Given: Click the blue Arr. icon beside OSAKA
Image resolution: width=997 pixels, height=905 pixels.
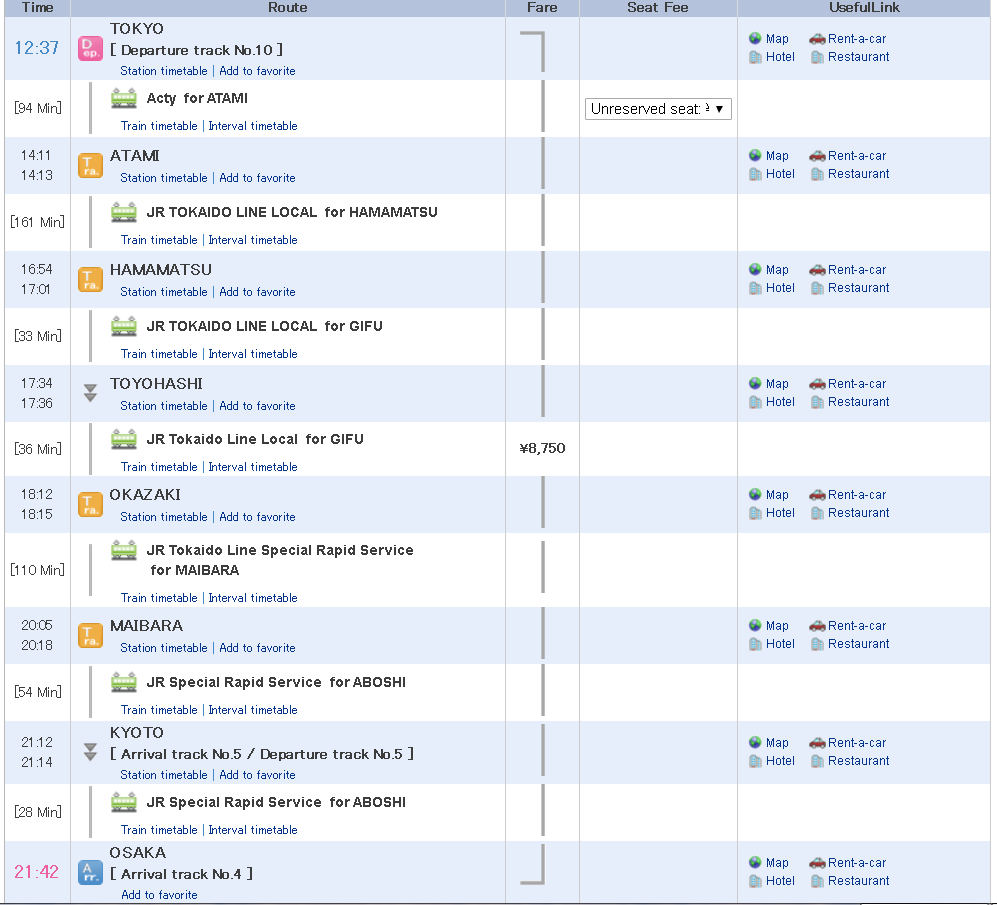Looking at the screenshot, I should (x=91, y=873).
